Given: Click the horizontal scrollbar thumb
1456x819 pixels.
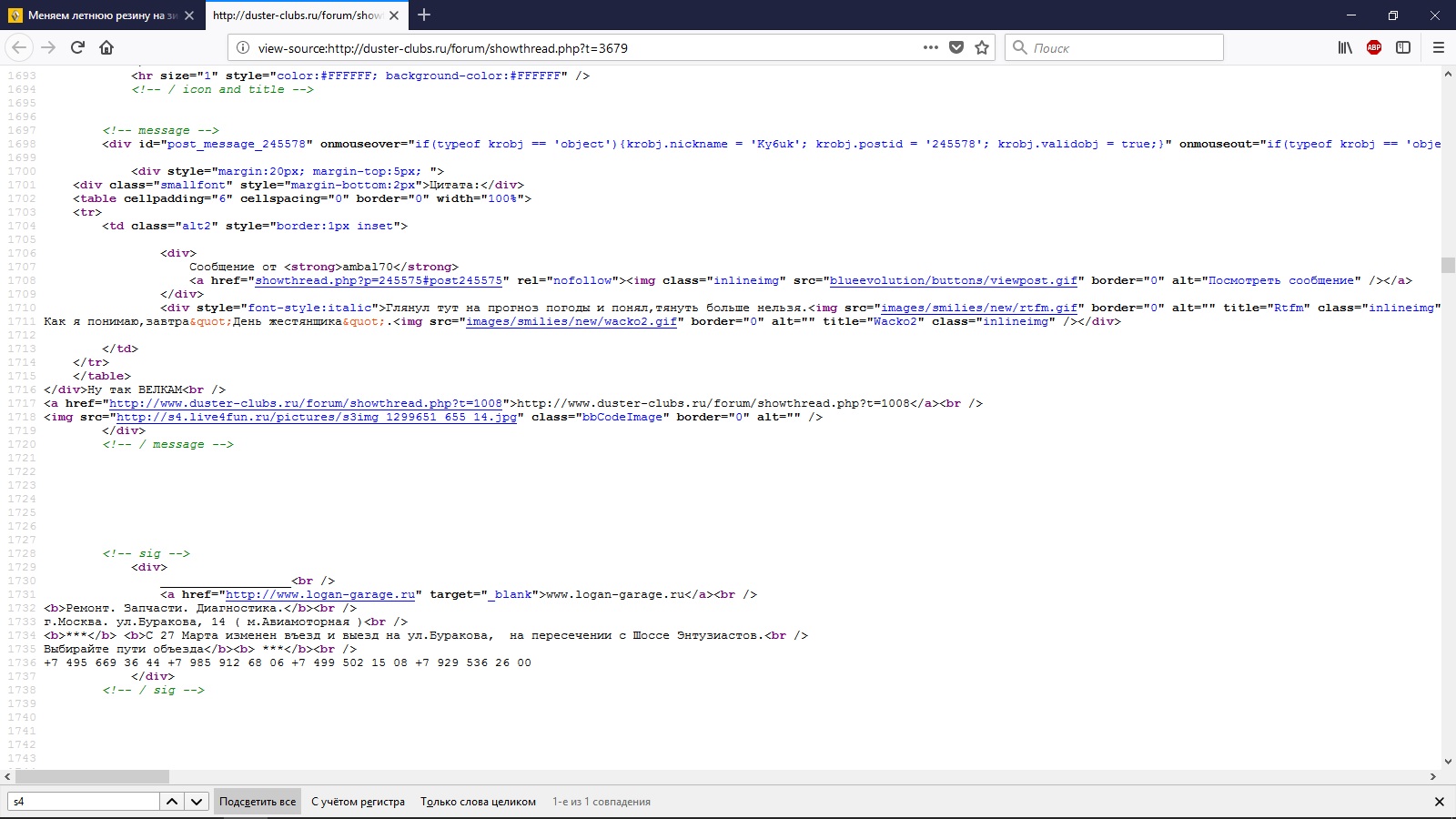Looking at the screenshot, I should (92, 777).
